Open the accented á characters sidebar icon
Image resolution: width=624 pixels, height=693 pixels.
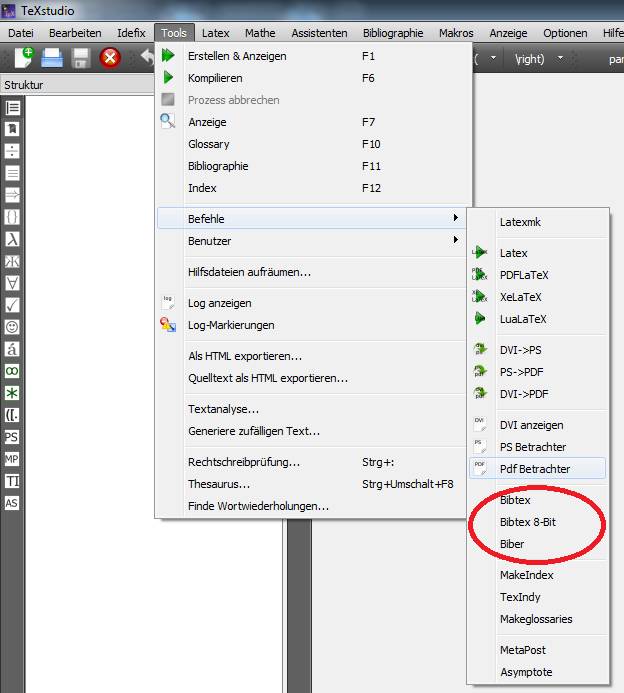[12, 349]
